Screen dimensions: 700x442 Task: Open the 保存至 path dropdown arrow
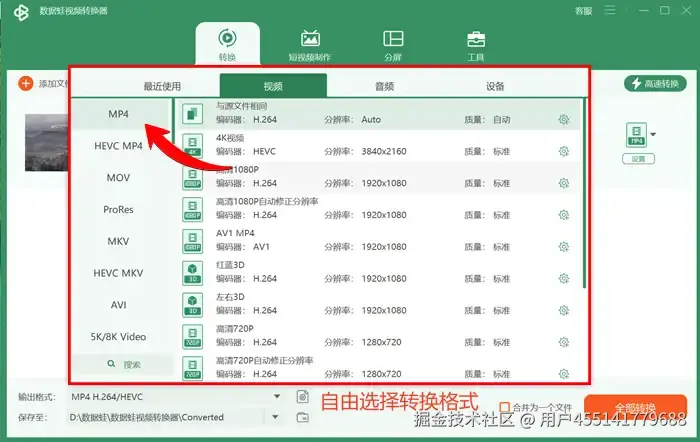275,417
